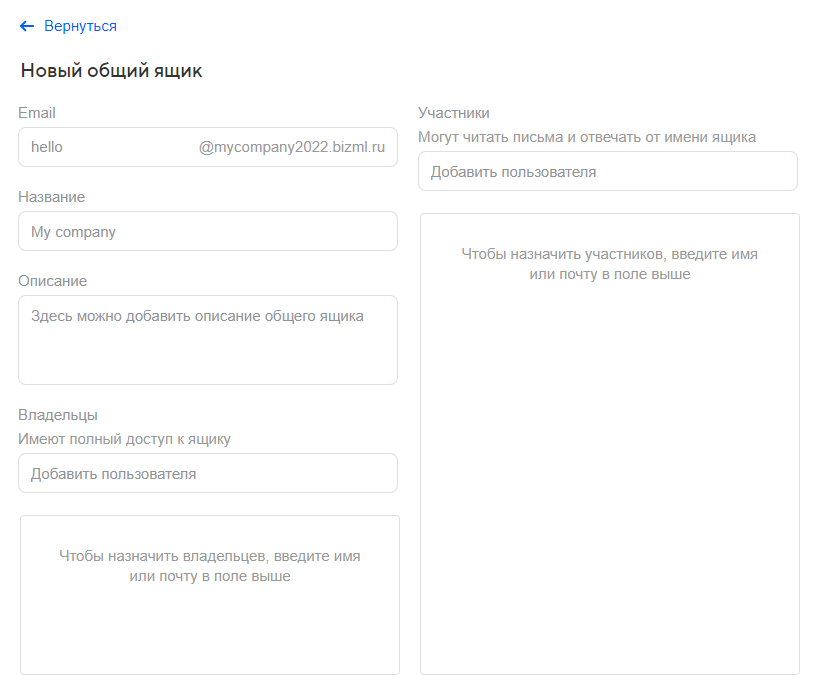Viewport: 824px width, 698px height.
Task: Click the Владельцы section label
Action: (x=58, y=415)
